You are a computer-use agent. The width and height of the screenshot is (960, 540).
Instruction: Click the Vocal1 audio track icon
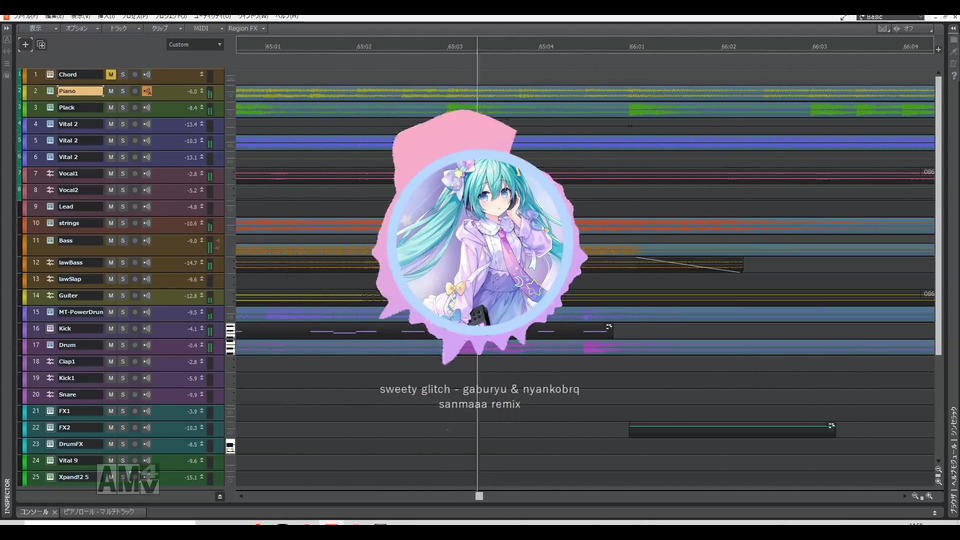(x=50, y=173)
